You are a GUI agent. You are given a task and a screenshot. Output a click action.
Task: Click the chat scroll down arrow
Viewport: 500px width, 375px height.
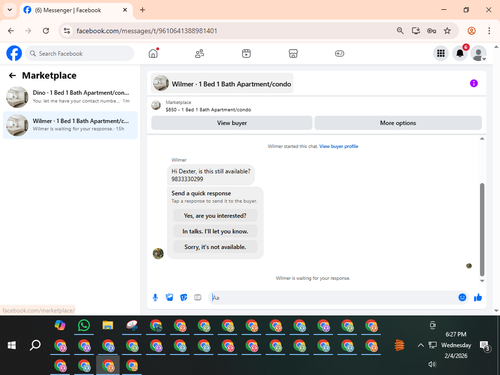[x=482, y=281]
